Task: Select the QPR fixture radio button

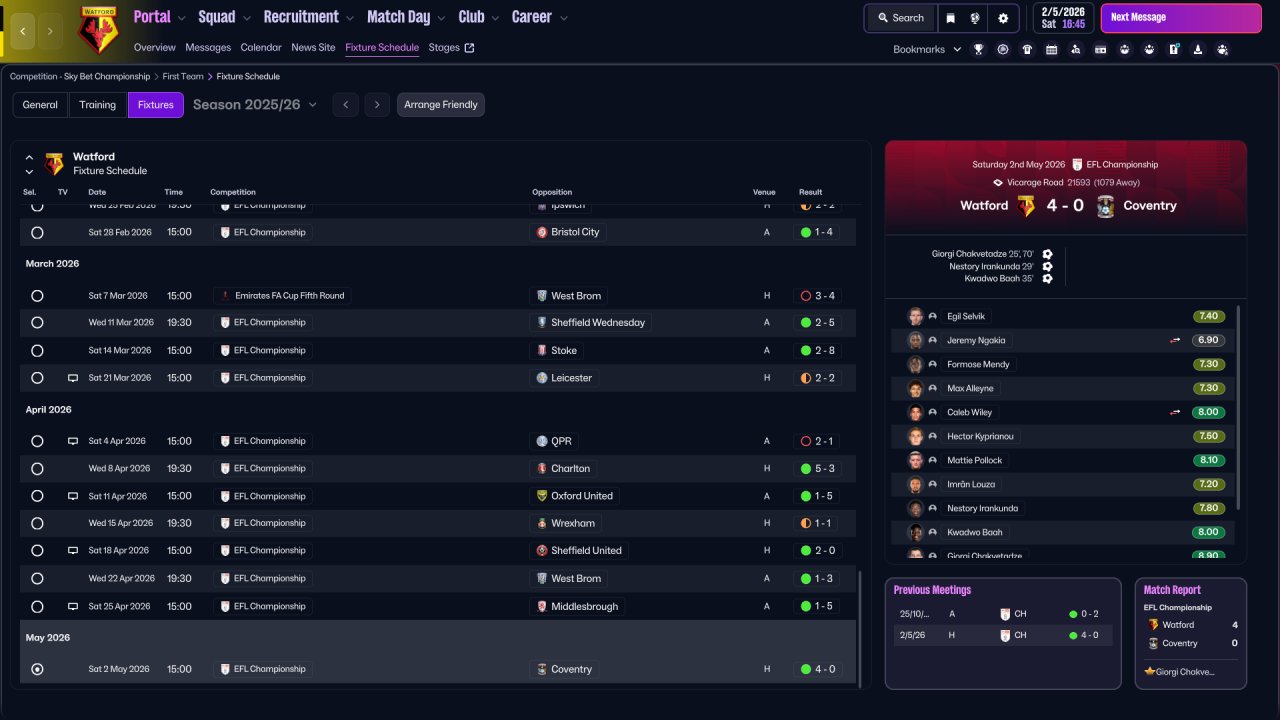Action: (37, 441)
